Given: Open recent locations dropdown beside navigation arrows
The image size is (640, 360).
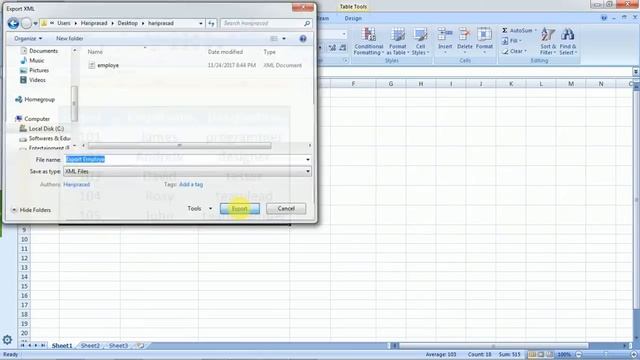Looking at the screenshot, I should 36,24.
